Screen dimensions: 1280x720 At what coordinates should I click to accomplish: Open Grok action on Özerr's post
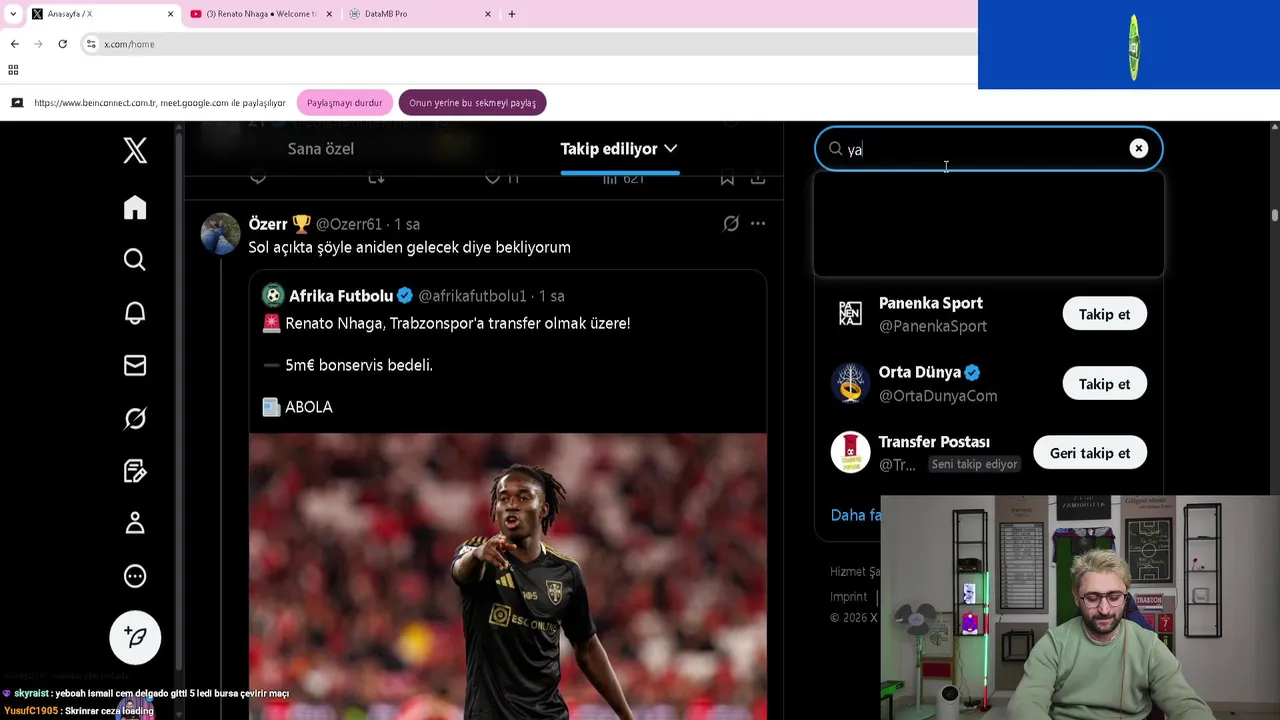point(731,224)
